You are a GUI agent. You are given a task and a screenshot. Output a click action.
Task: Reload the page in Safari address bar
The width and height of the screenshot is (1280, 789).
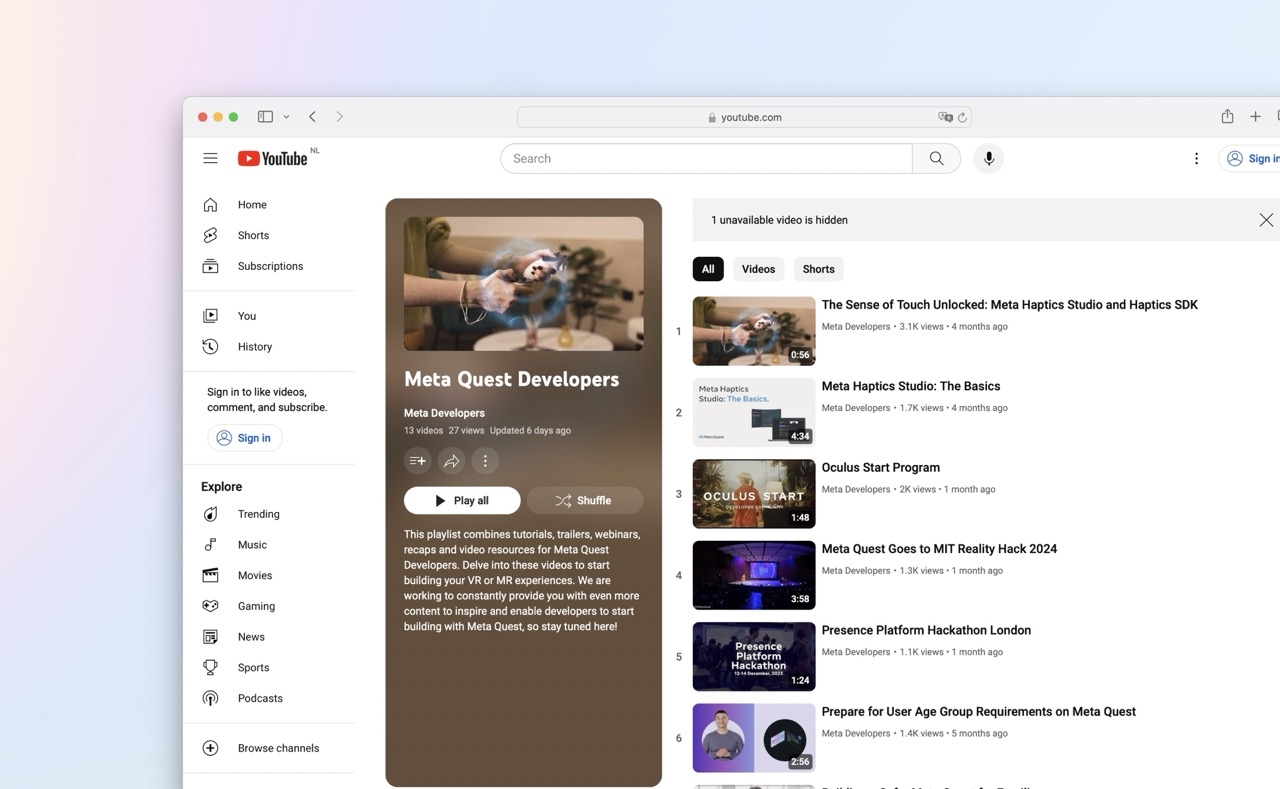pos(962,117)
